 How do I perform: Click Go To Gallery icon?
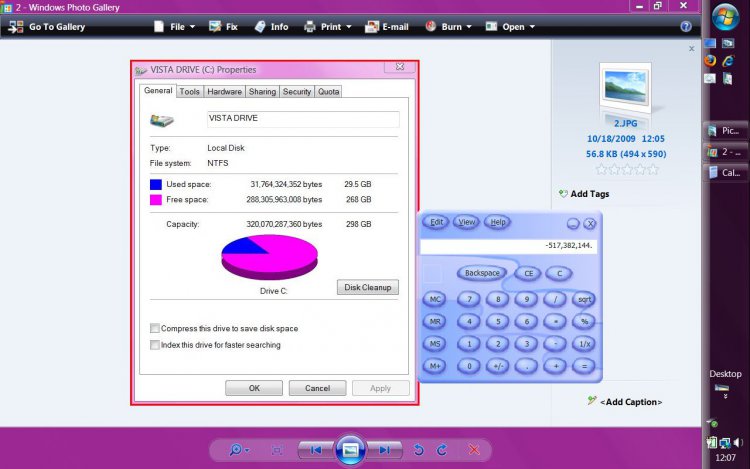pos(16,27)
